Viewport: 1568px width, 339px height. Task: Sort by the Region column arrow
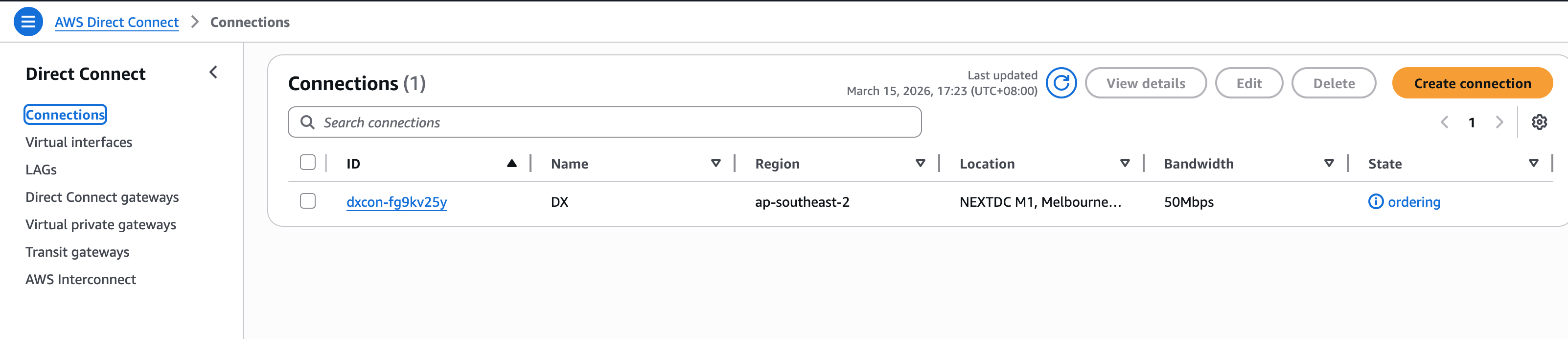[921, 164]
